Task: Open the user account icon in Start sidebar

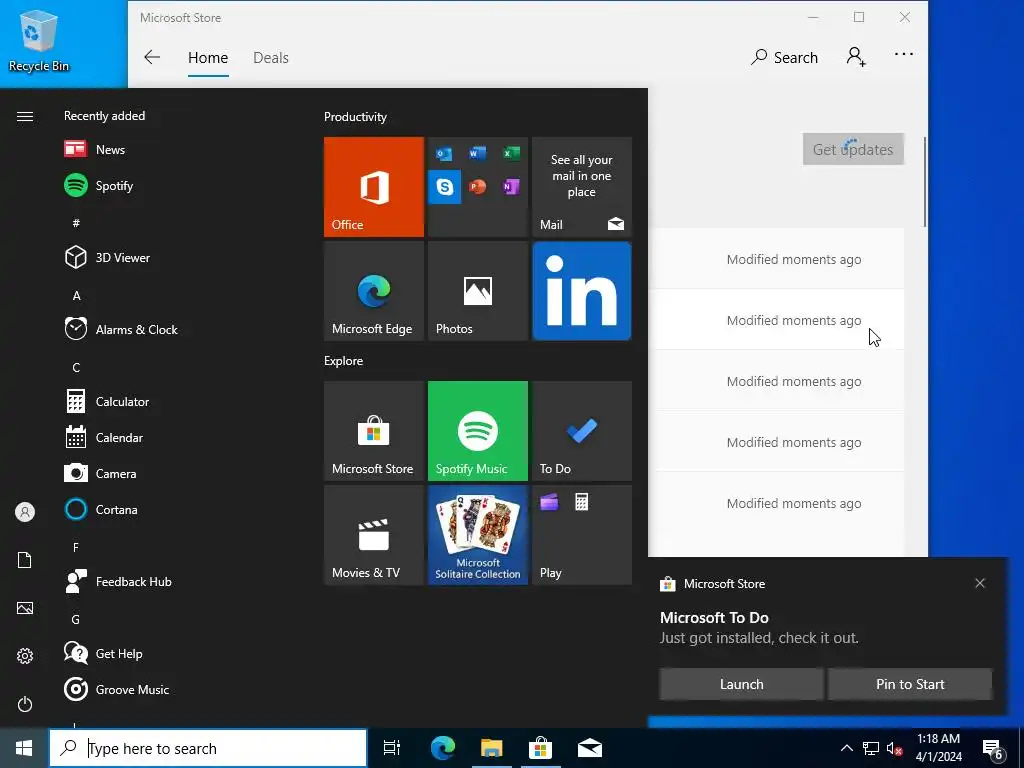Action: [25, 512]
